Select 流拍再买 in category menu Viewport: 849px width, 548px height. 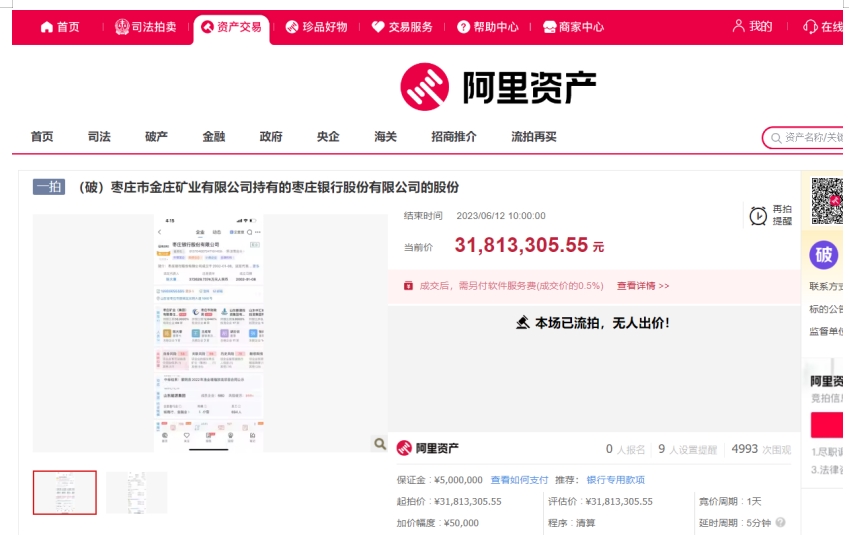(533, 137)
